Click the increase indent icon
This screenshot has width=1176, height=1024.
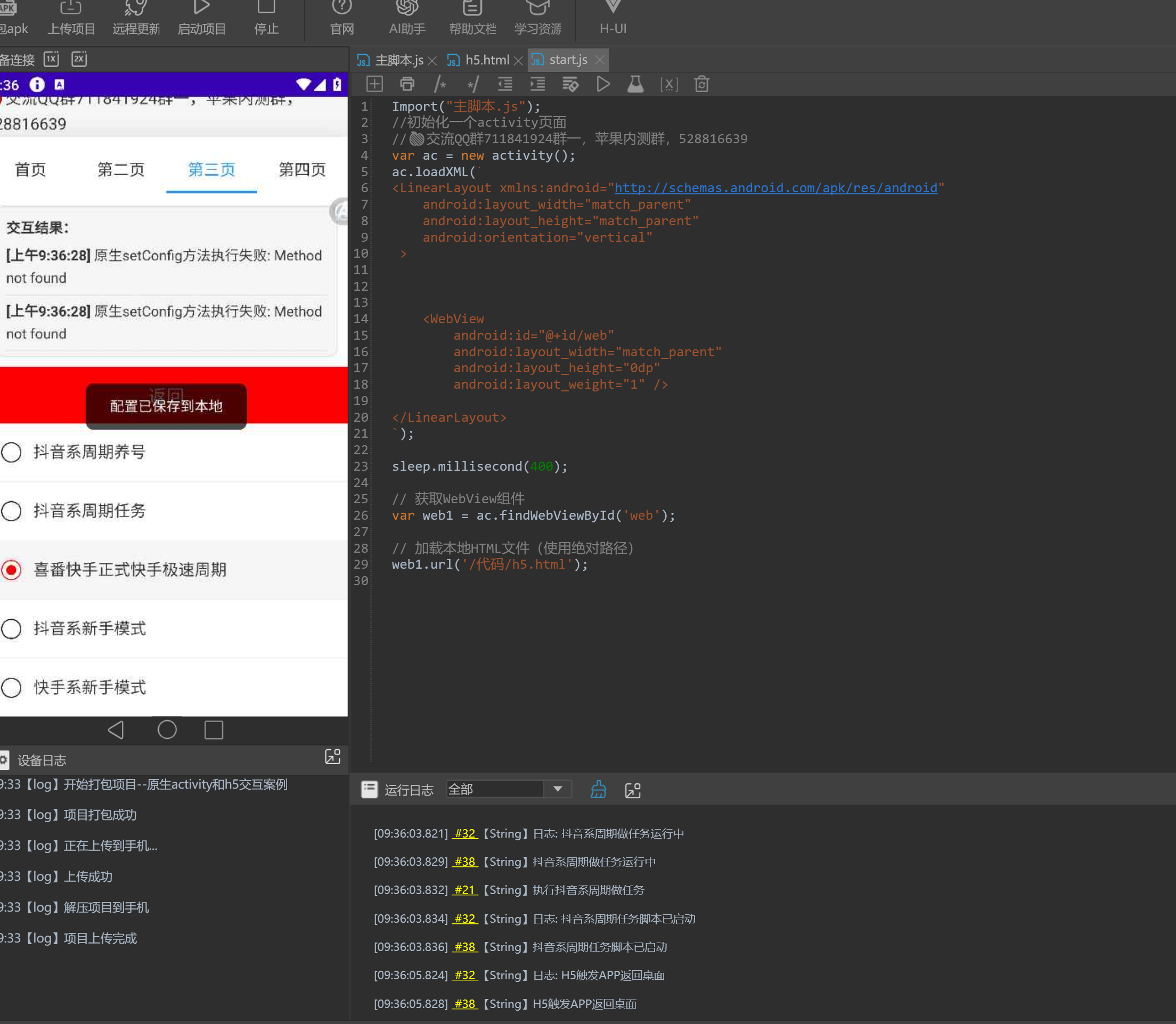coord(537,85)
